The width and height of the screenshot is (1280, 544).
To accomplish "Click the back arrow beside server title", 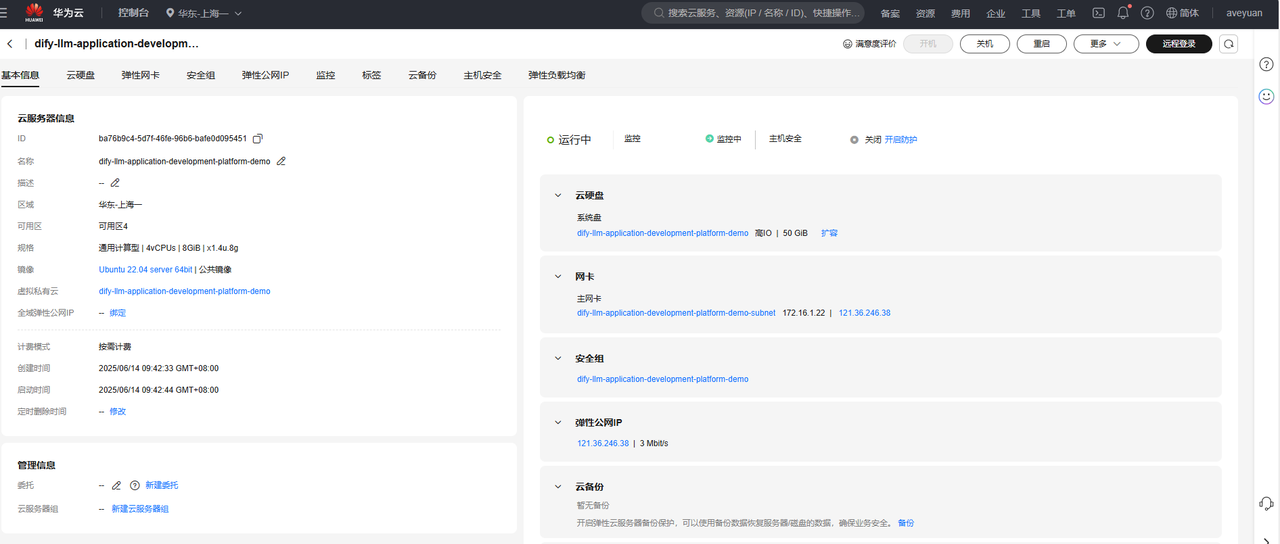I will point(10,44).
